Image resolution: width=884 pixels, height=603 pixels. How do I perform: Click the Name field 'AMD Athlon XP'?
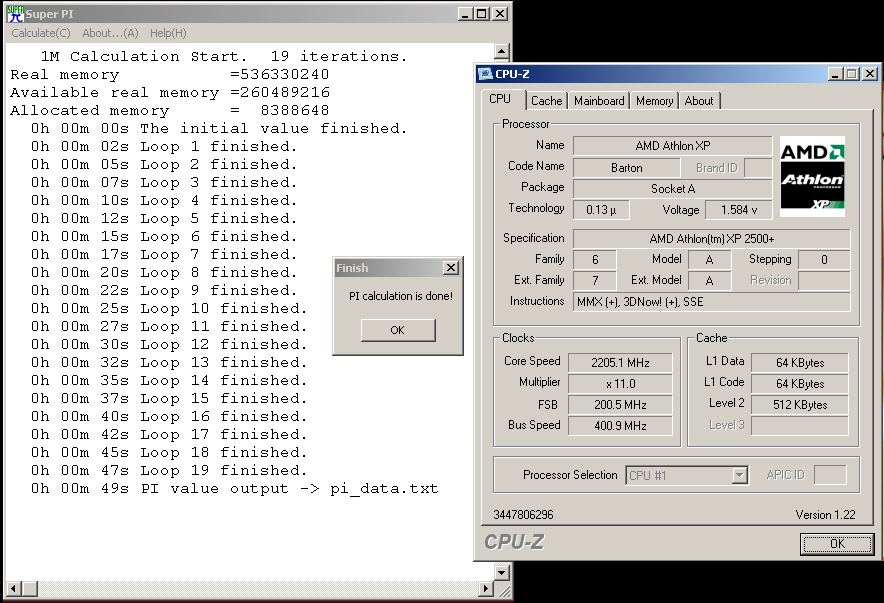(673, 146)
